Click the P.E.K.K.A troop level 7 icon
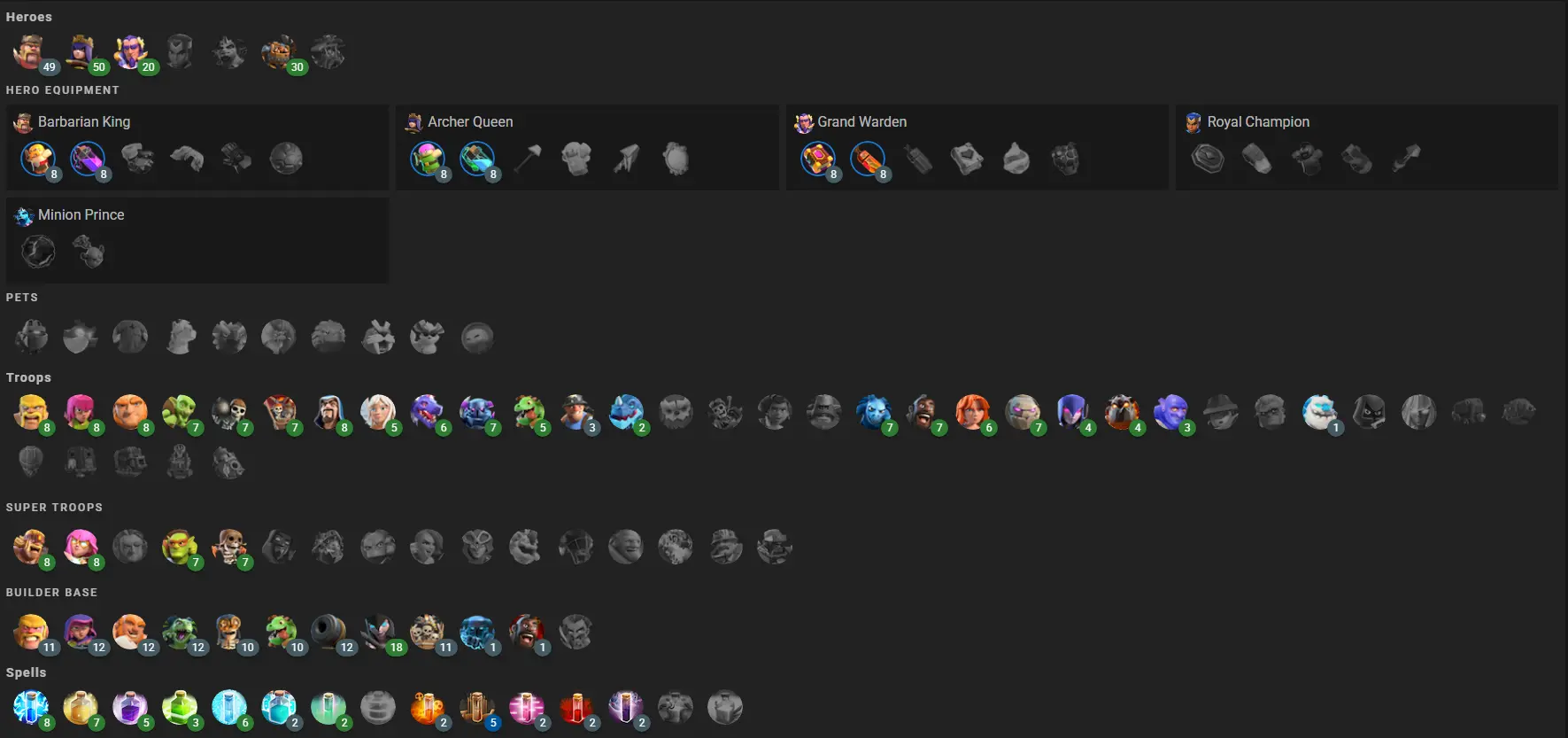Screen dimensions: 1568x738 click(x=477, y=412)
